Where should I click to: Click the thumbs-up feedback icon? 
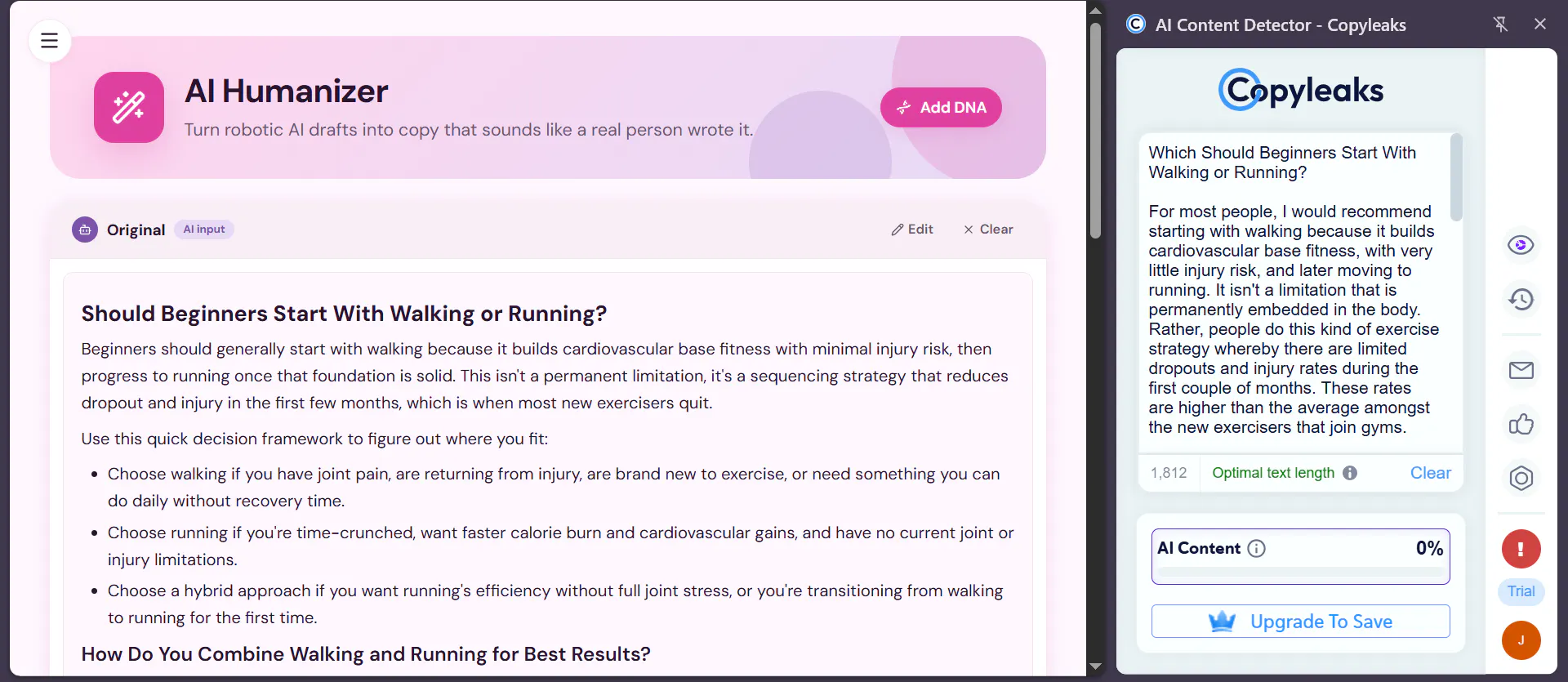[1521, 424]
